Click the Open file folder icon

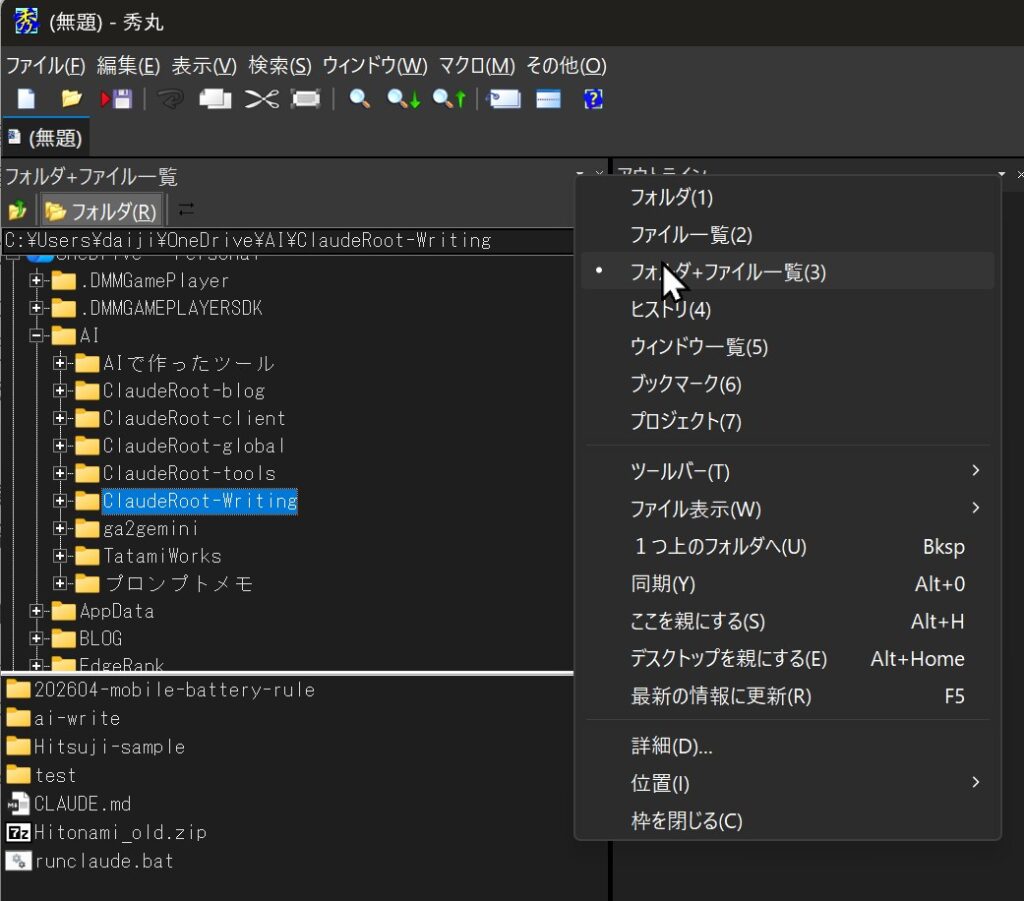pos(71,99)
